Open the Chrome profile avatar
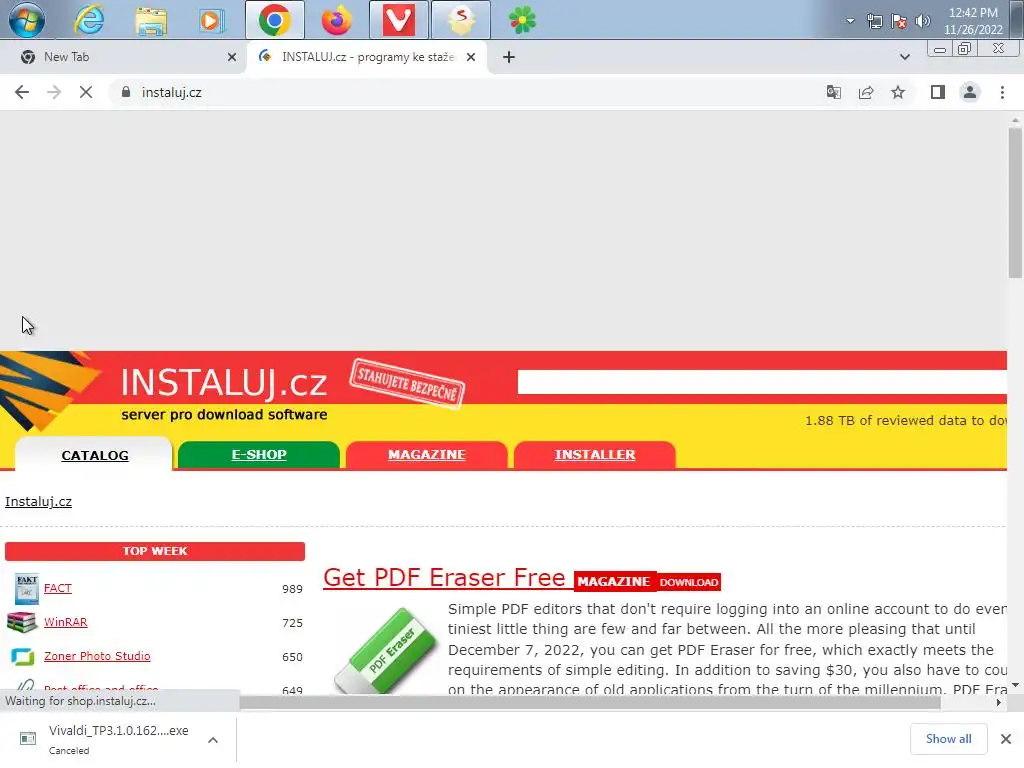The width and height of the screenshot is (1024, 768). click(970, 92)
